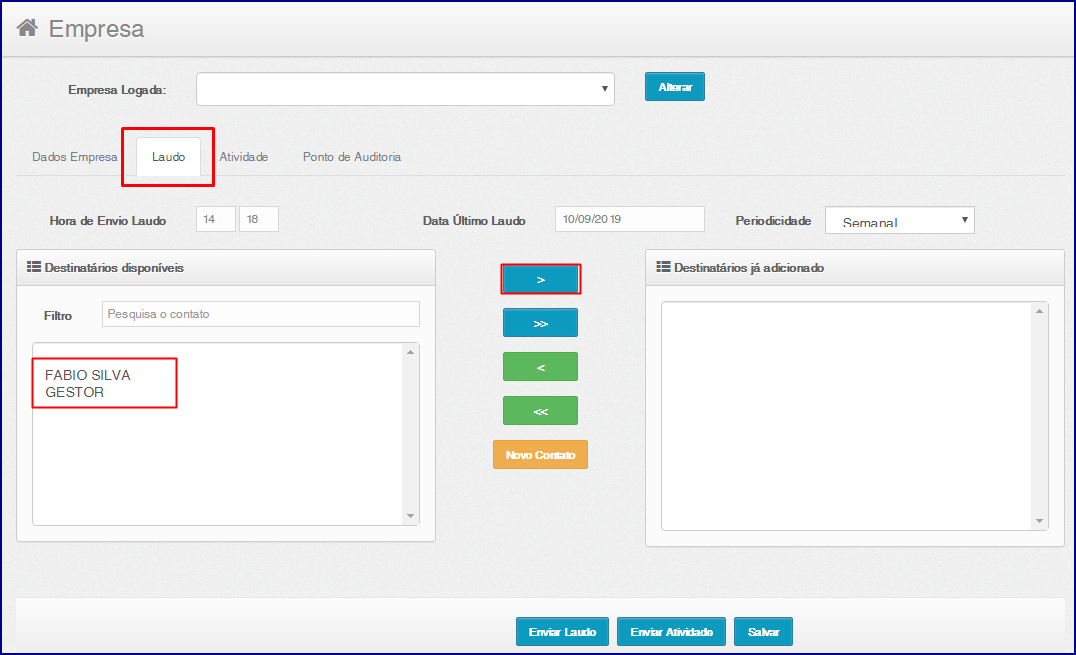Remove all recipients with the << button
The width and height of the screenshot is (1076, 655).
[540, 411]
